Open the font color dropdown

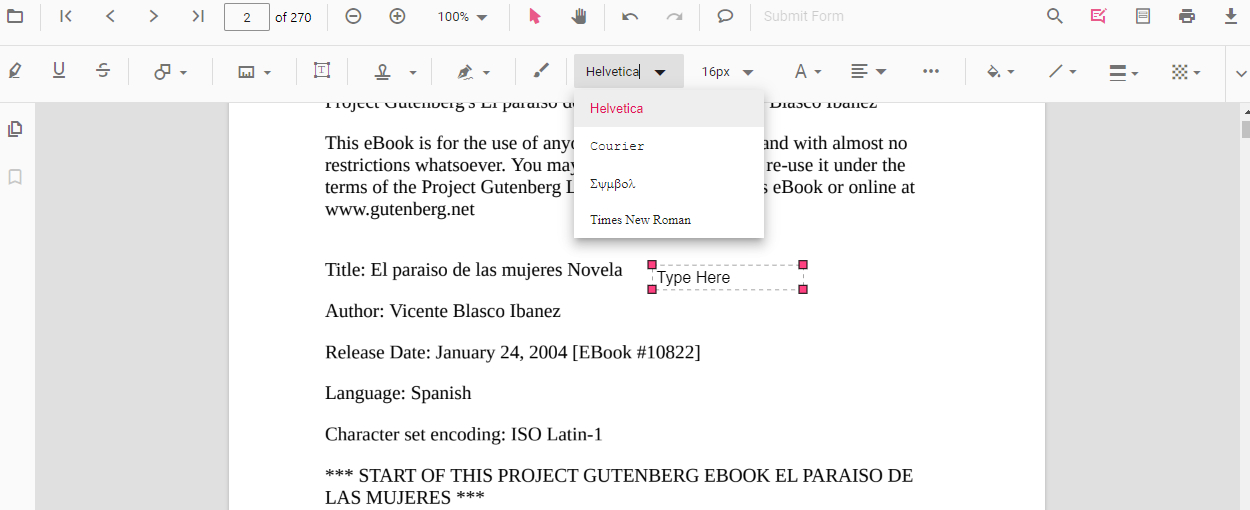(807, 72)
